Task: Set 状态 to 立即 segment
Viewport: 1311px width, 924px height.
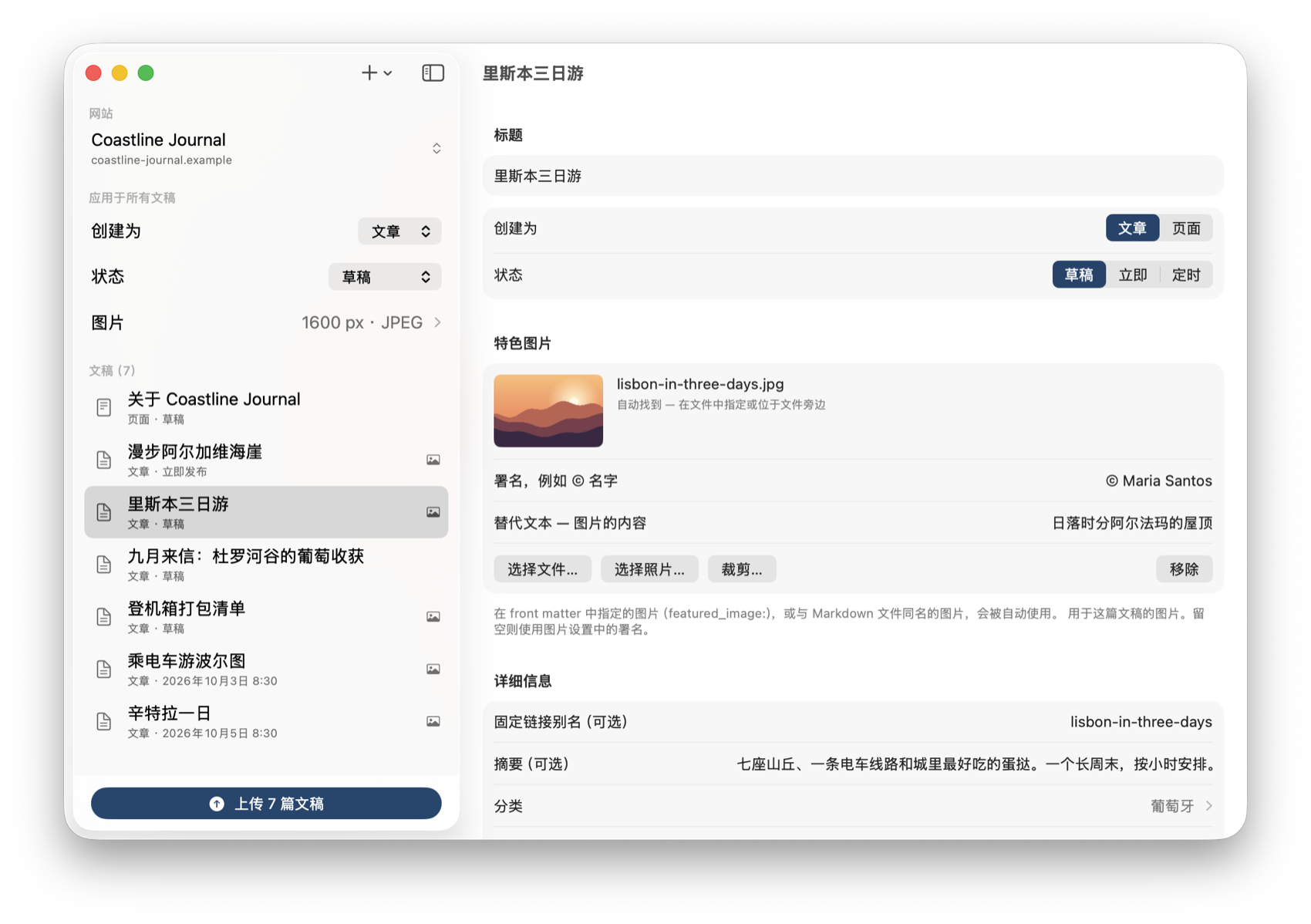Action: point(1133,275)
